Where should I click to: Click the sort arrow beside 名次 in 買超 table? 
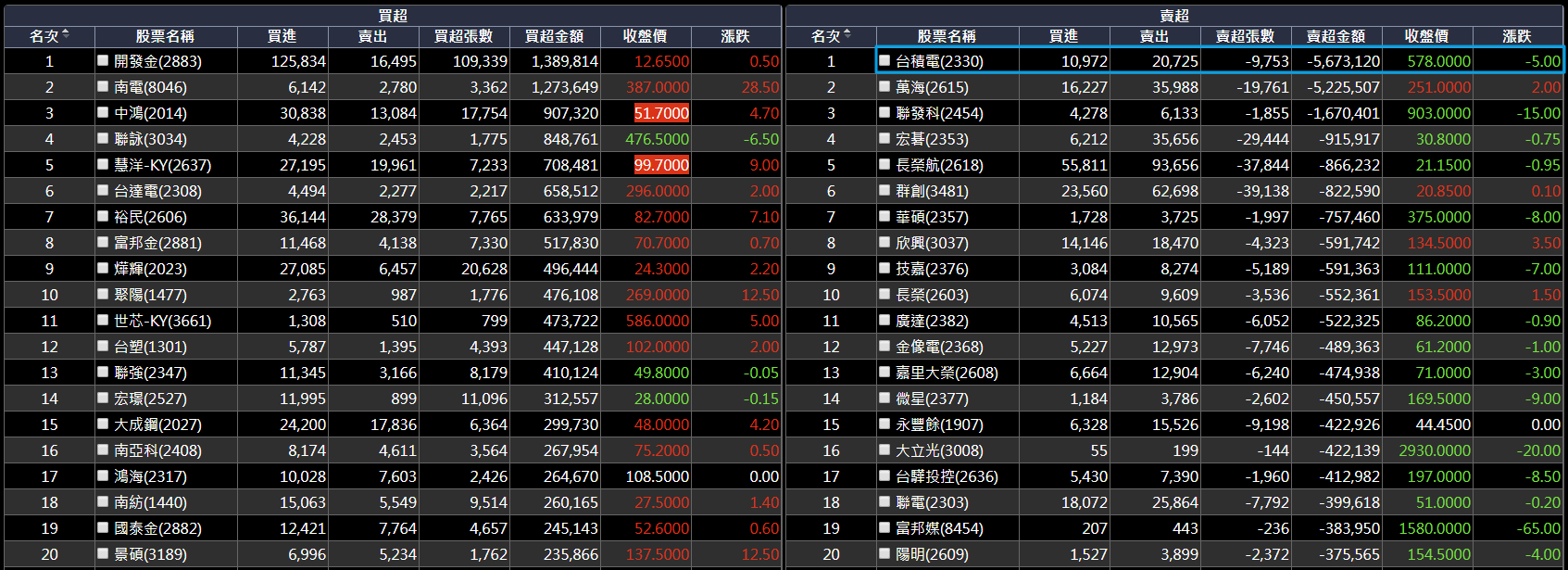click(66, 35)
